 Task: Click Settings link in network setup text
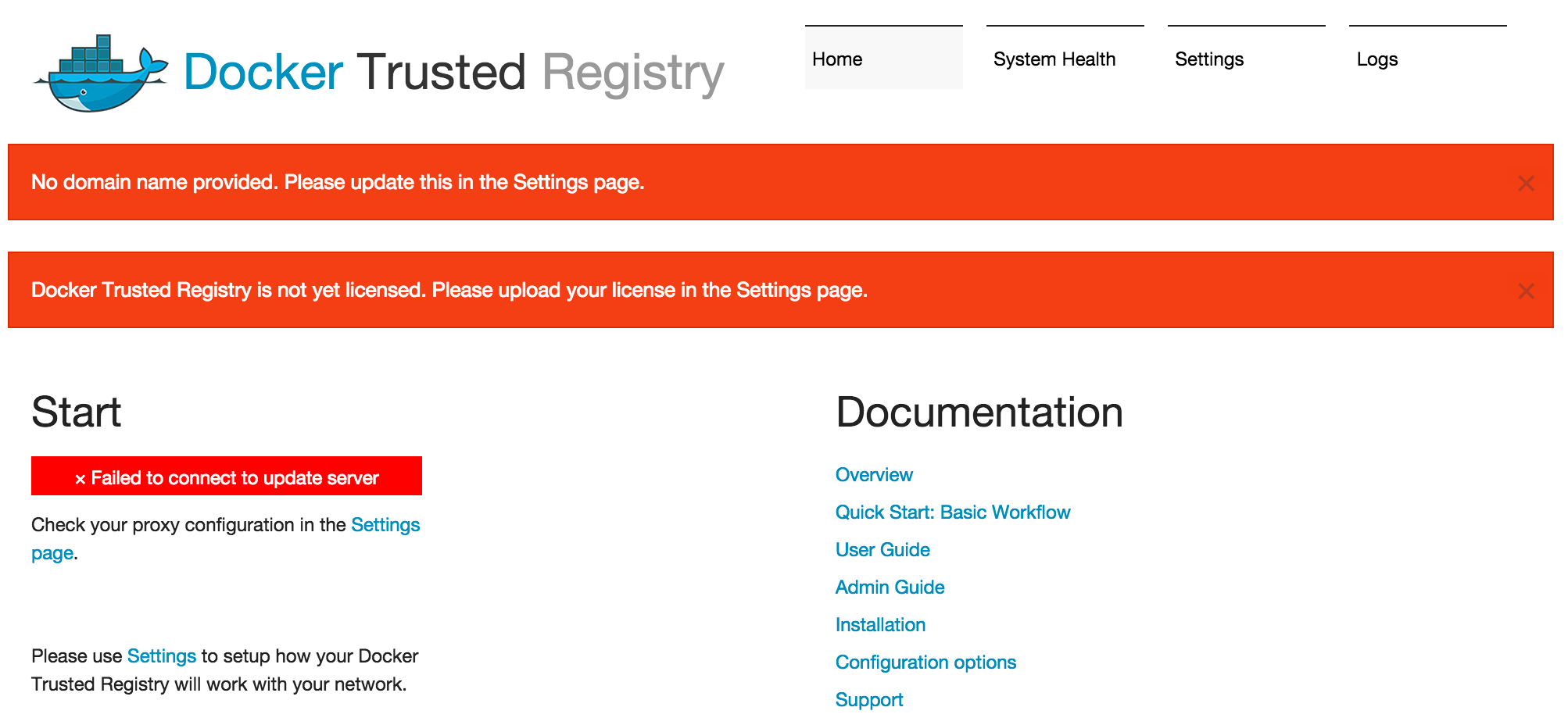pyautogui.click(x=161, y=655)
